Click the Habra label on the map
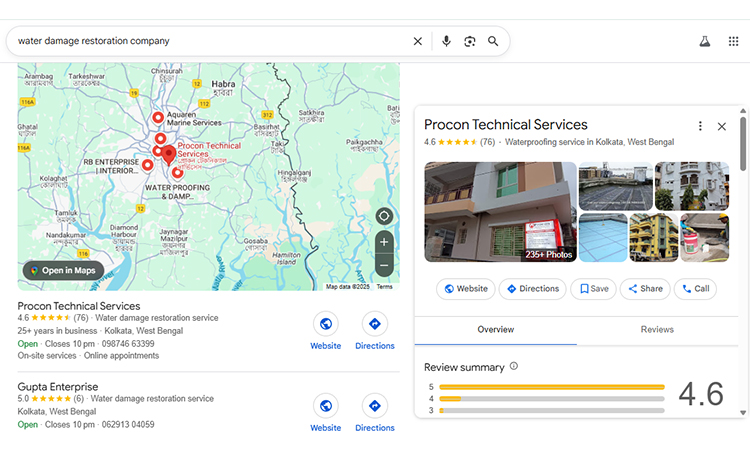This screenshot has width=750, height=450. tap(223, 88)
